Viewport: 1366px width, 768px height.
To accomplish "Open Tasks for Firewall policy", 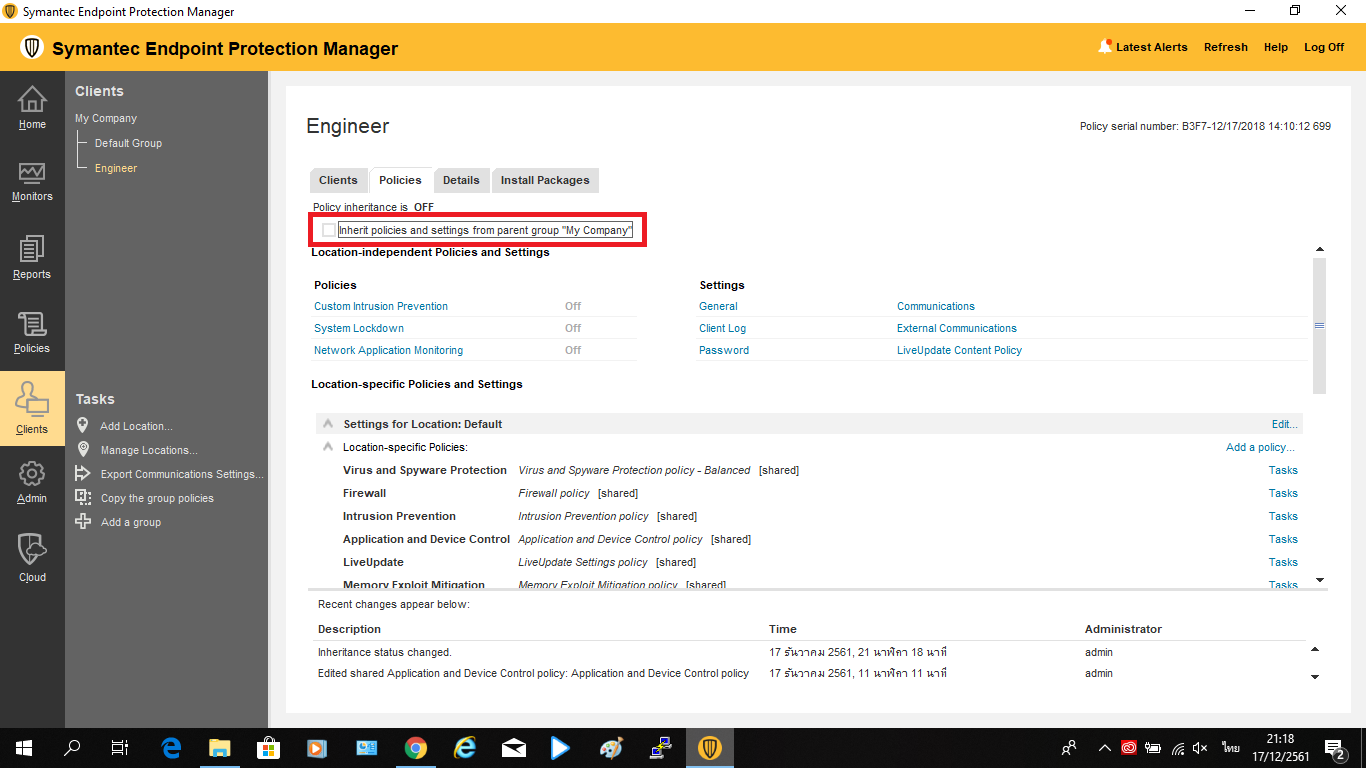I will point(1283,493).
